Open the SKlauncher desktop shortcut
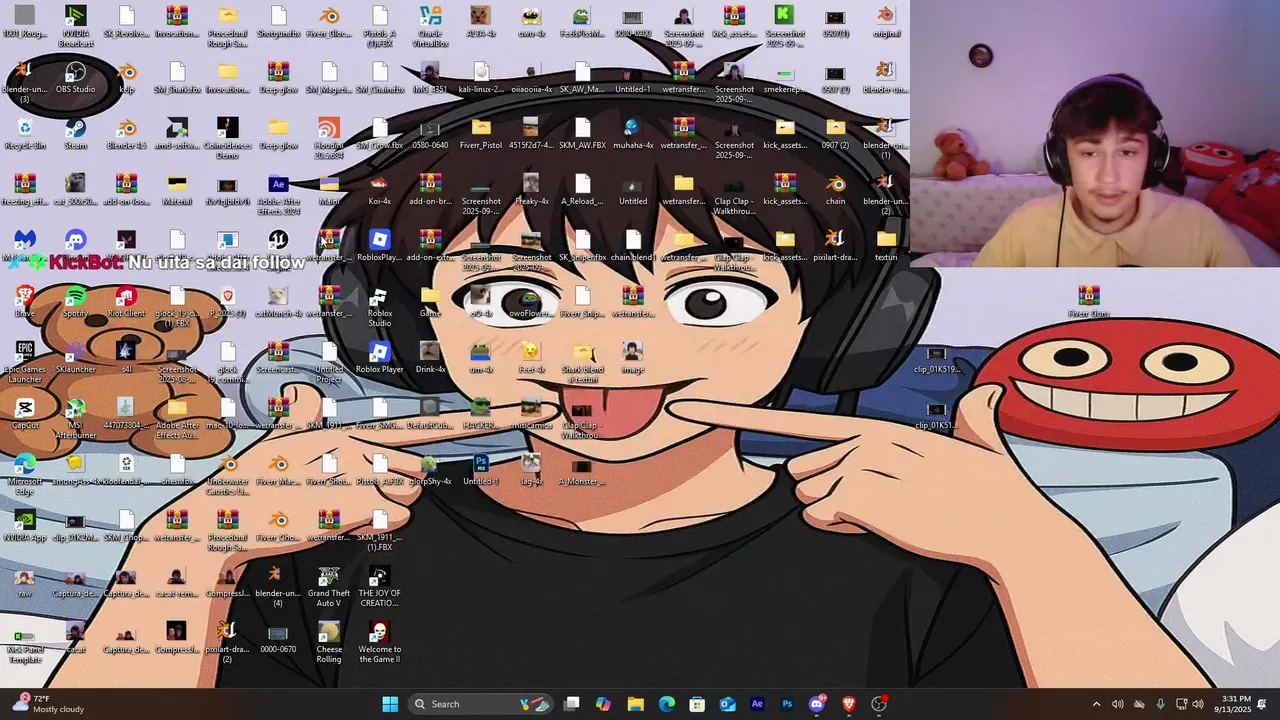 point(76,357)
